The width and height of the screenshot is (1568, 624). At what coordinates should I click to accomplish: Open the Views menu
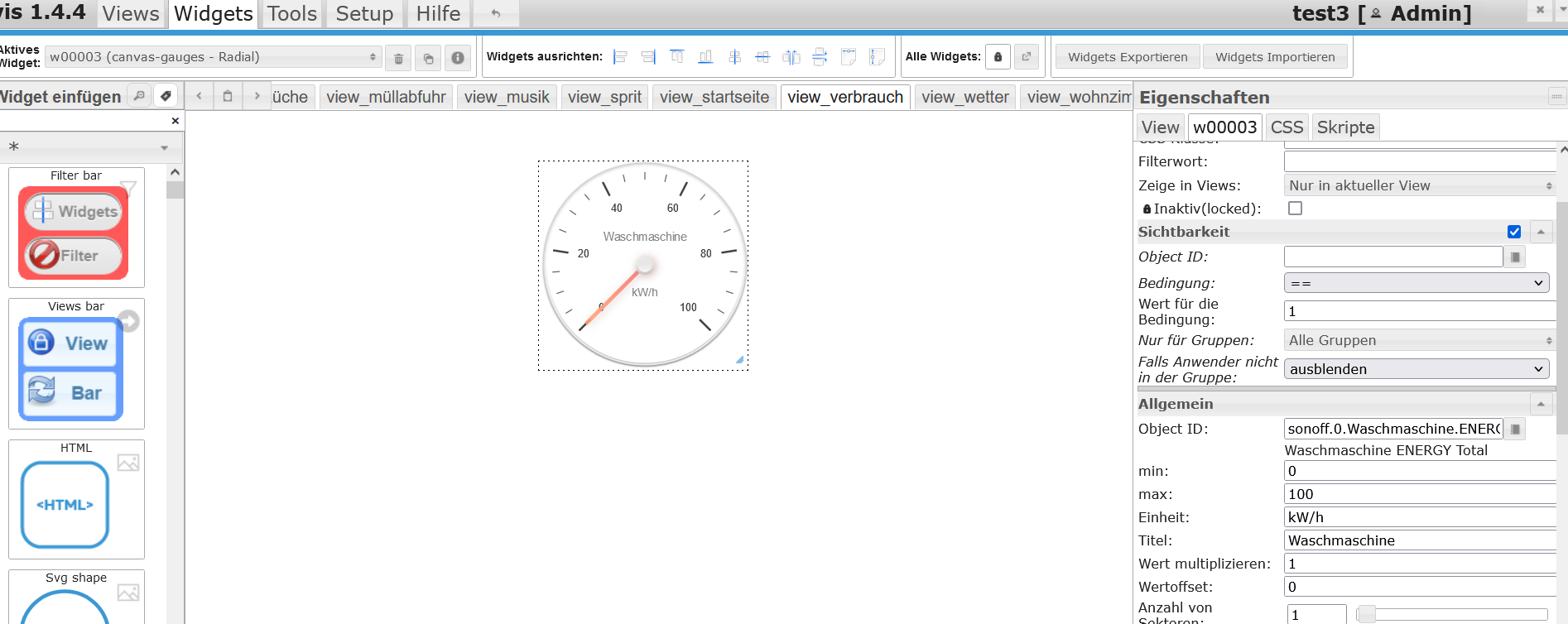click(131, 14)
